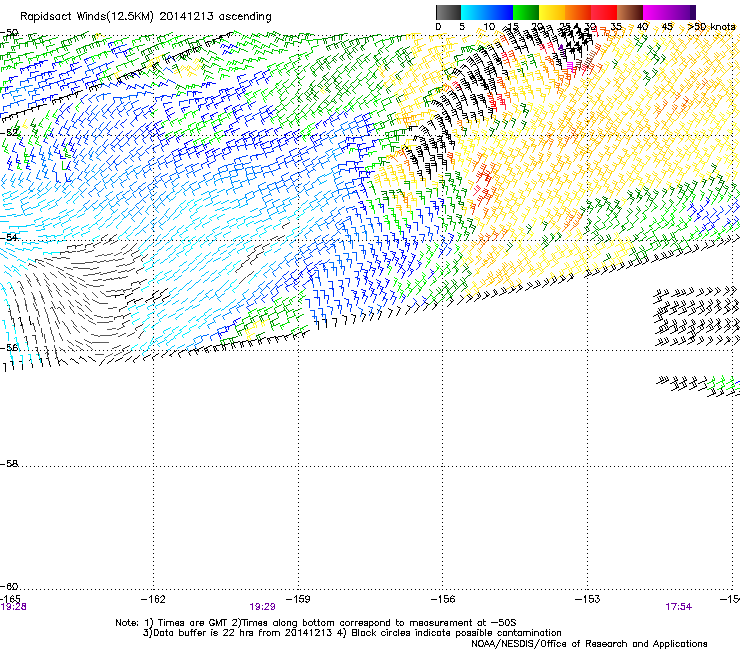Click the '-156' longitude label
This screenshot has width=740, height=650.
[443, 599]
